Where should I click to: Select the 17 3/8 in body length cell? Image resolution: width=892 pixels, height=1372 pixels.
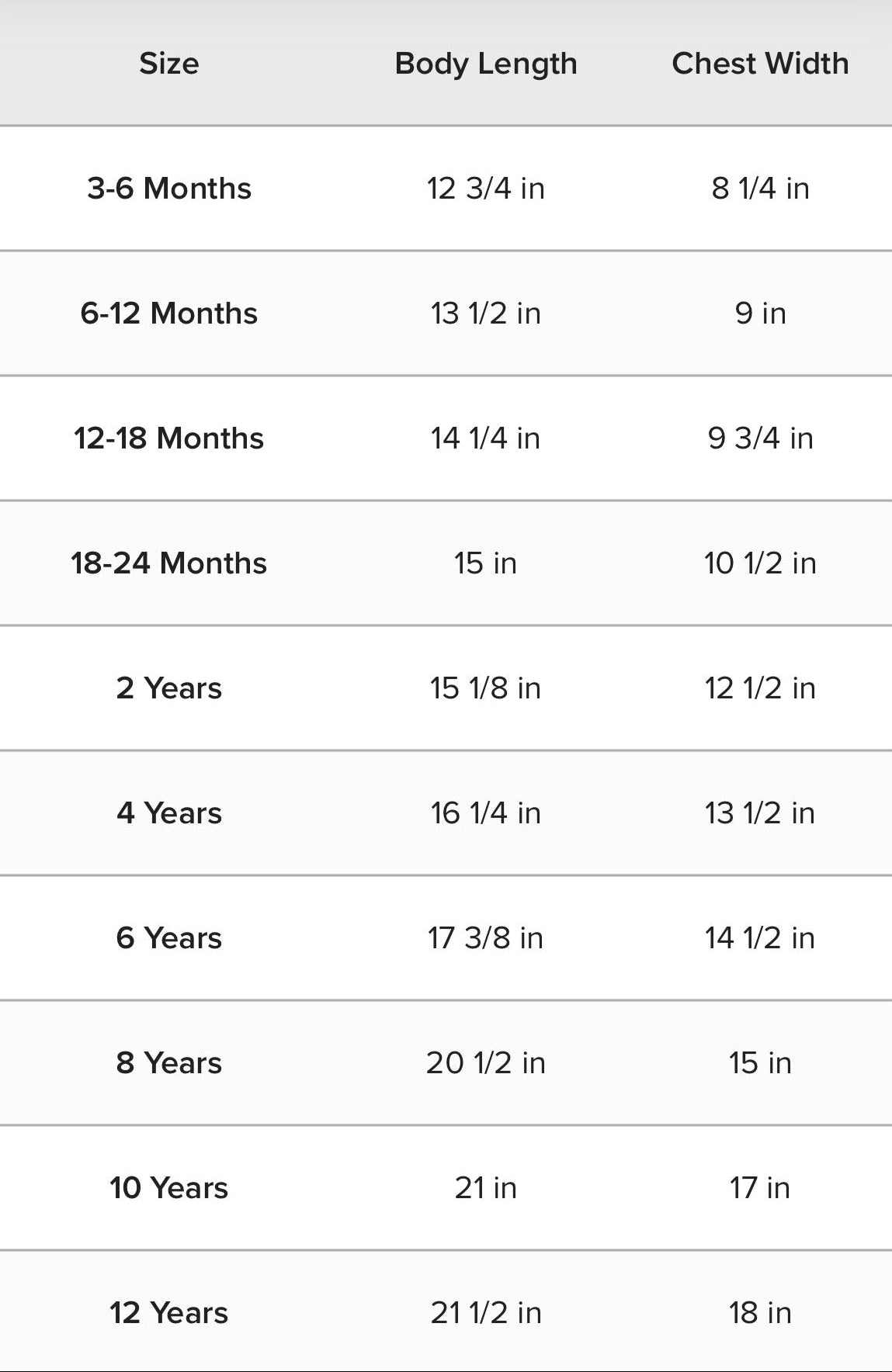(x=485, y=938)
